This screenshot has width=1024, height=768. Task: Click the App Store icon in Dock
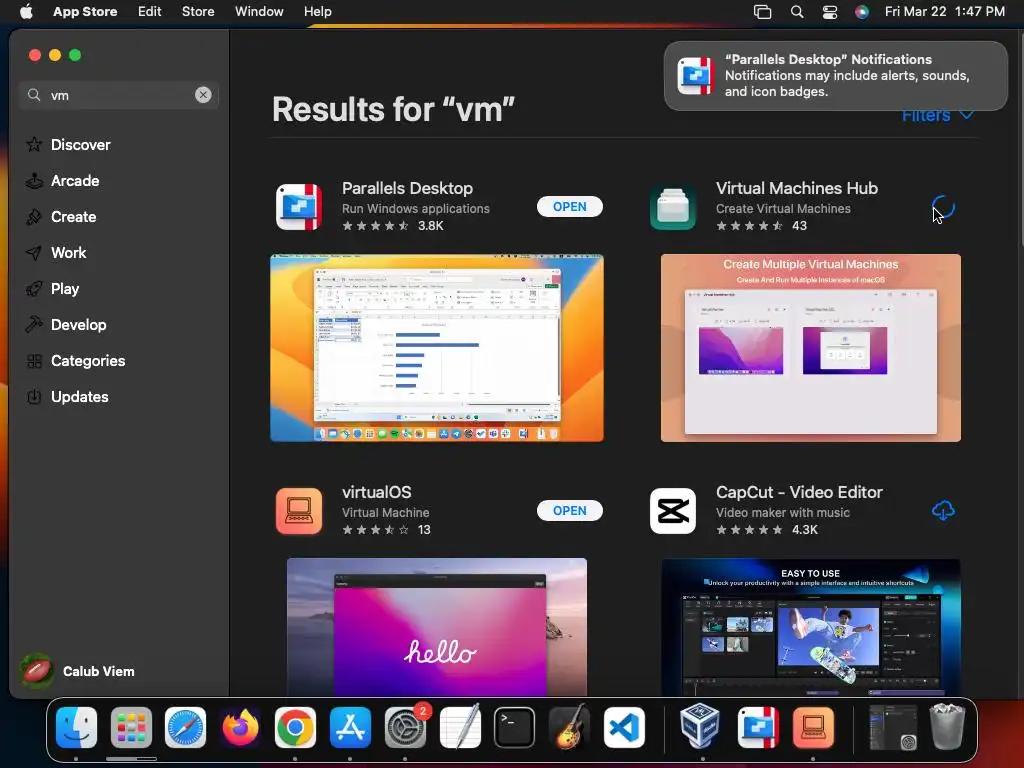pyautogui.click(x=350, y=727)
